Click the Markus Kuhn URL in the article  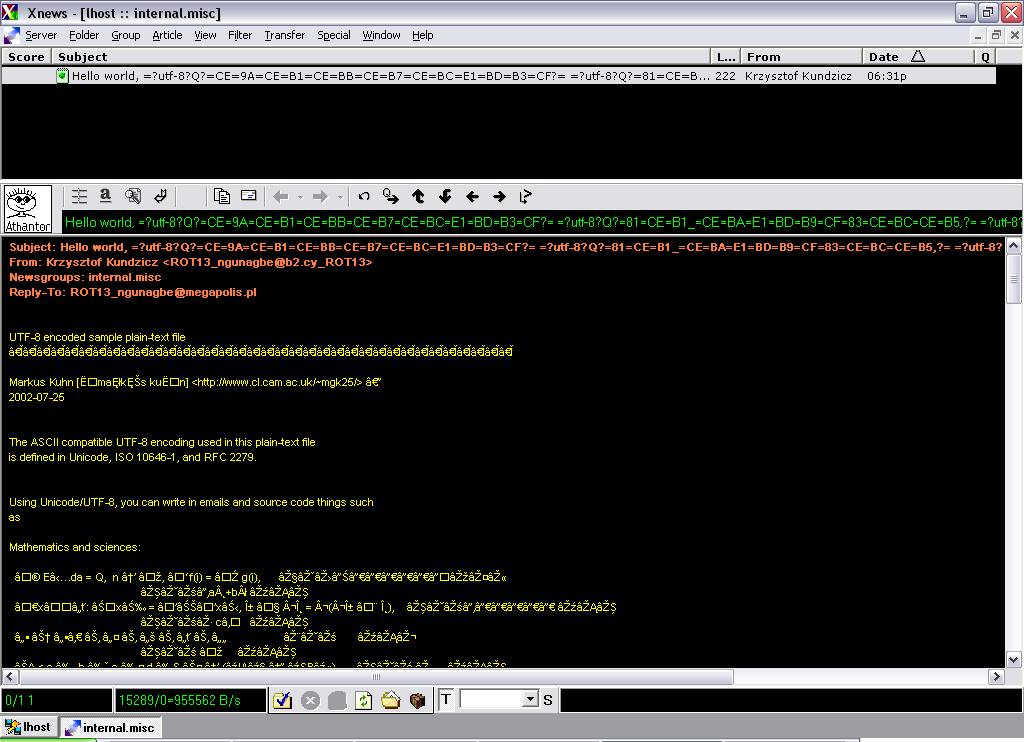click(277, 382)
